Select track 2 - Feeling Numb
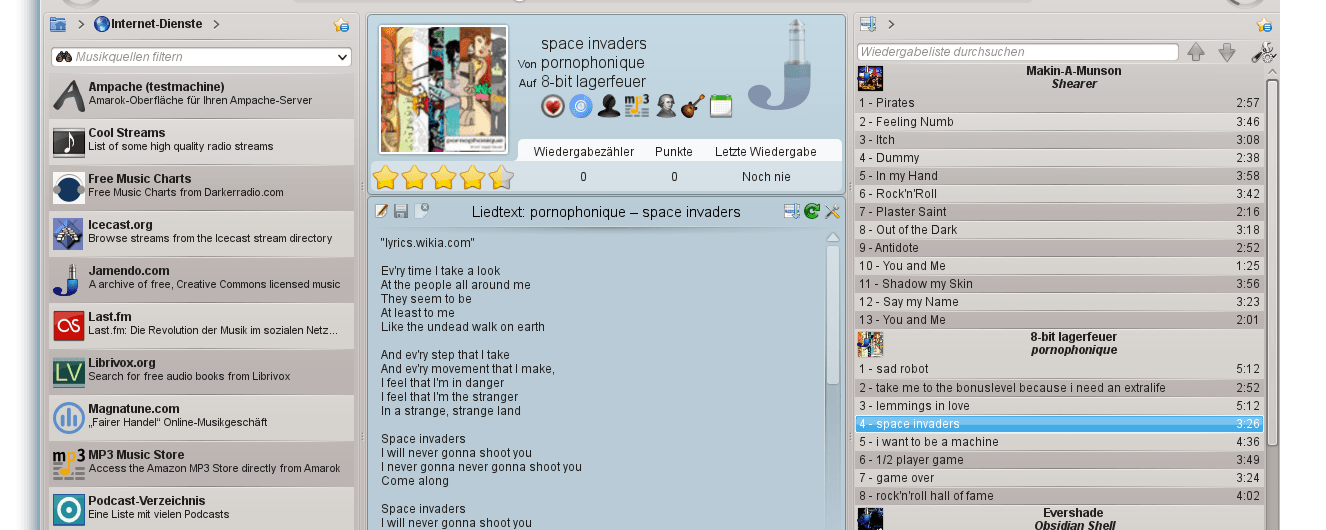 tap(1060, 121)
